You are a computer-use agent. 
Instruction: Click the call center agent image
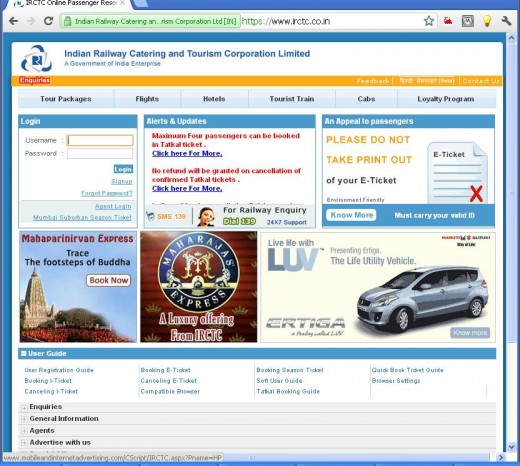coord(206,217)
